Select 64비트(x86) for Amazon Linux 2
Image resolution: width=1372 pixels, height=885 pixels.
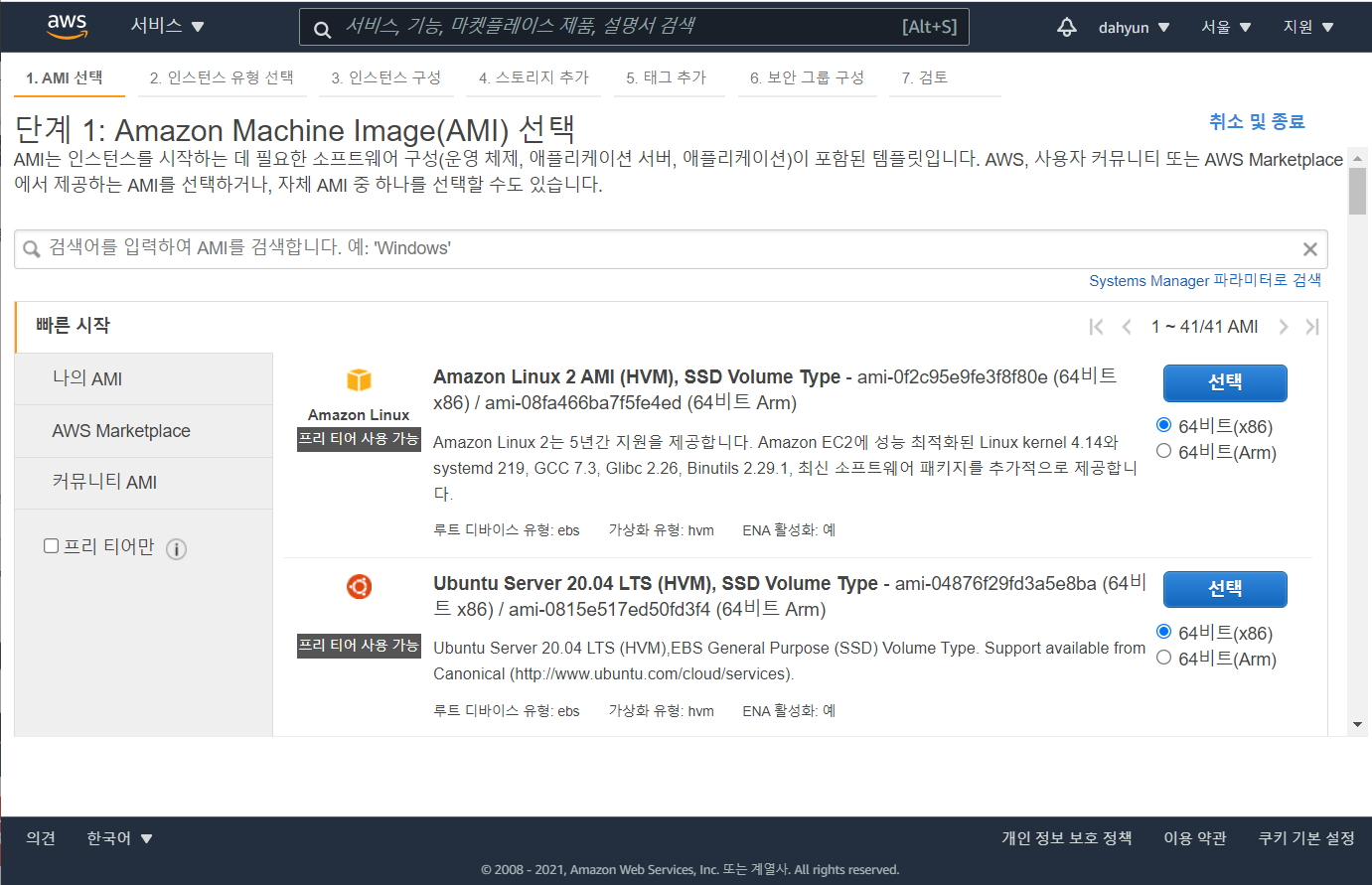[x=1164, y=425]
